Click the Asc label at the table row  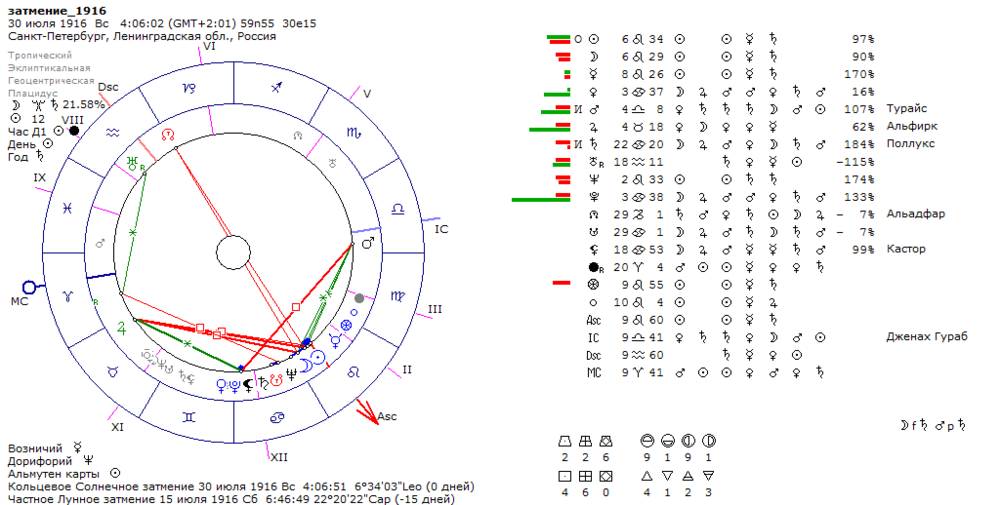click(594, 320)
